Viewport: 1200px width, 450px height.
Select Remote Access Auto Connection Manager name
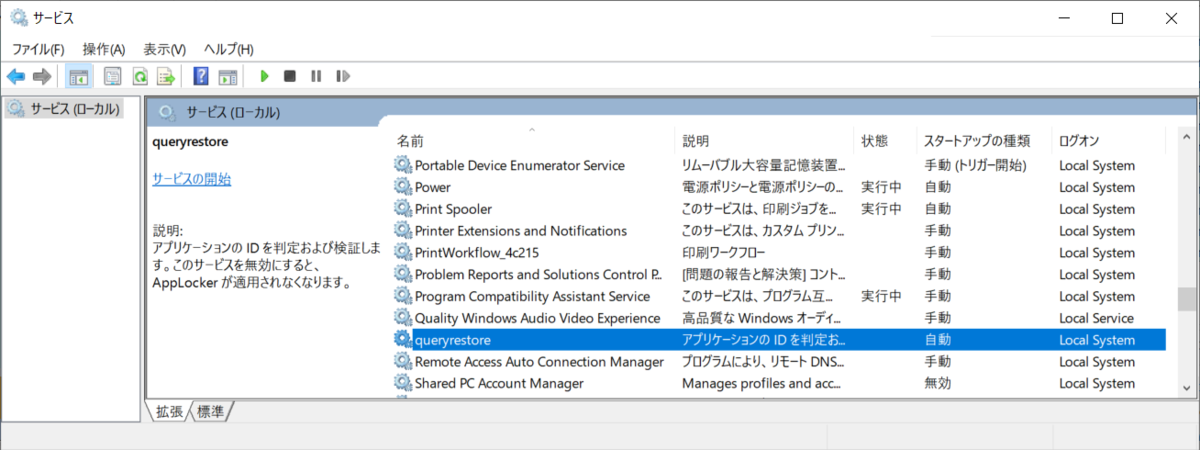pyautogui.click(x=539, y=361)
